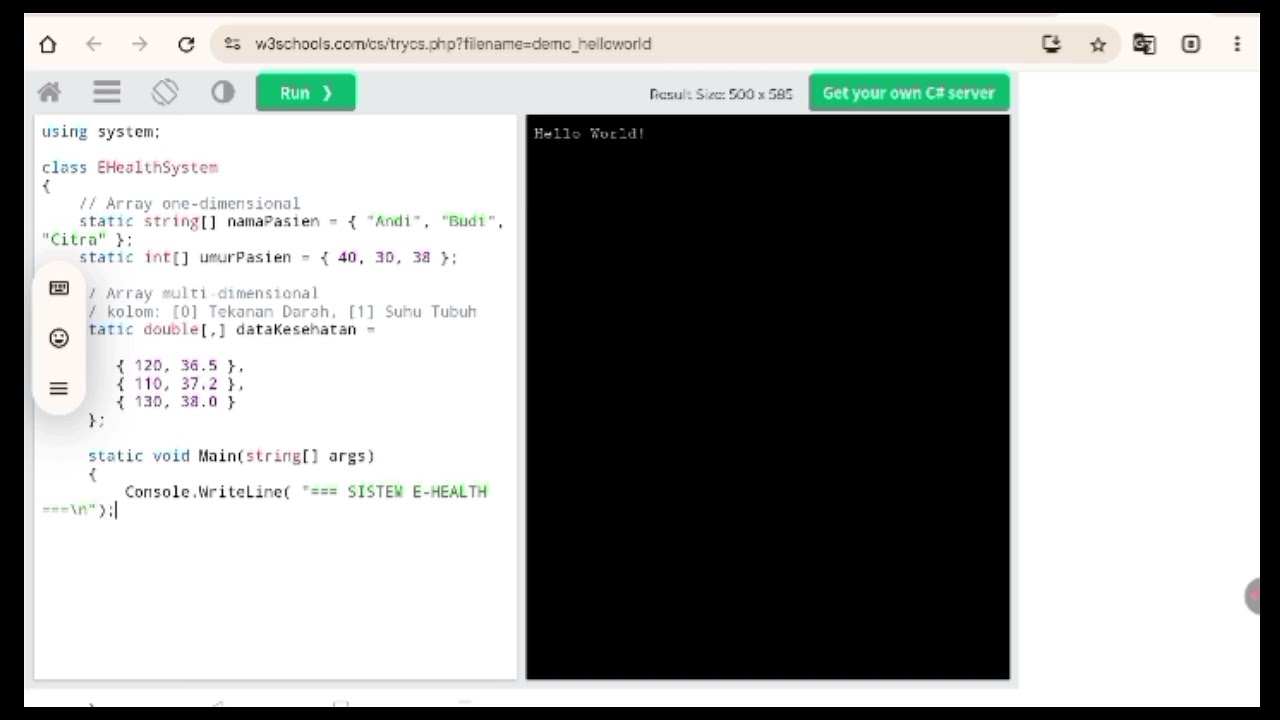Install app icon in address bar
1280x720 pixels.
(x=1051, y=44)
